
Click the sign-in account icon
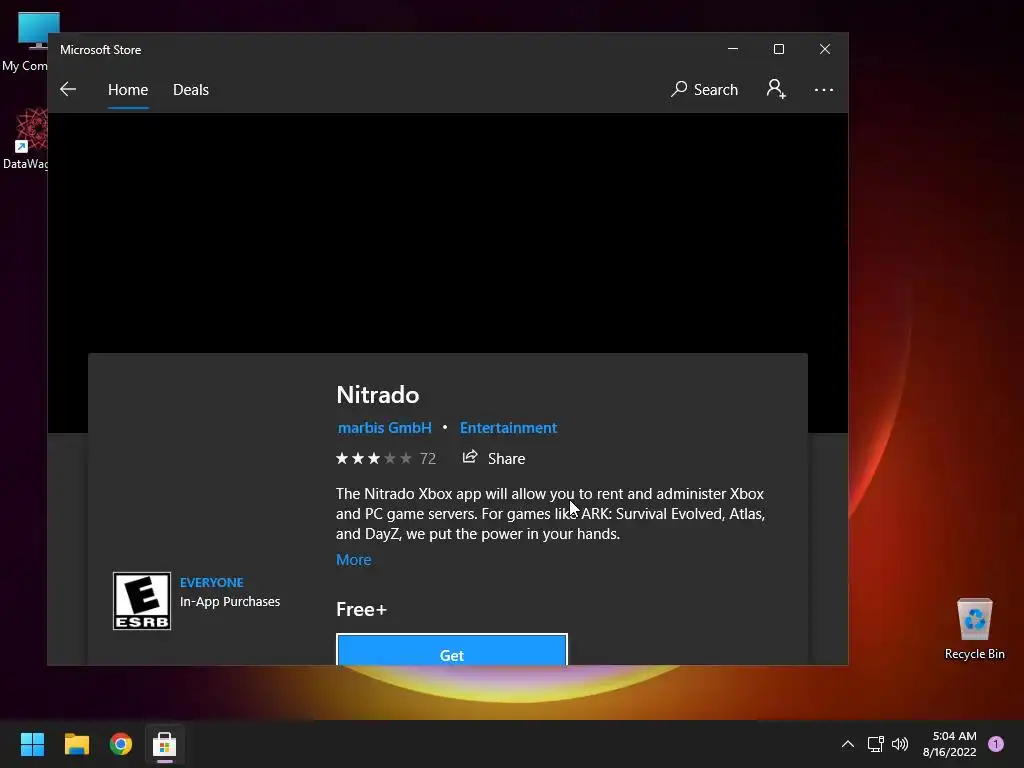tap(776, 89)
